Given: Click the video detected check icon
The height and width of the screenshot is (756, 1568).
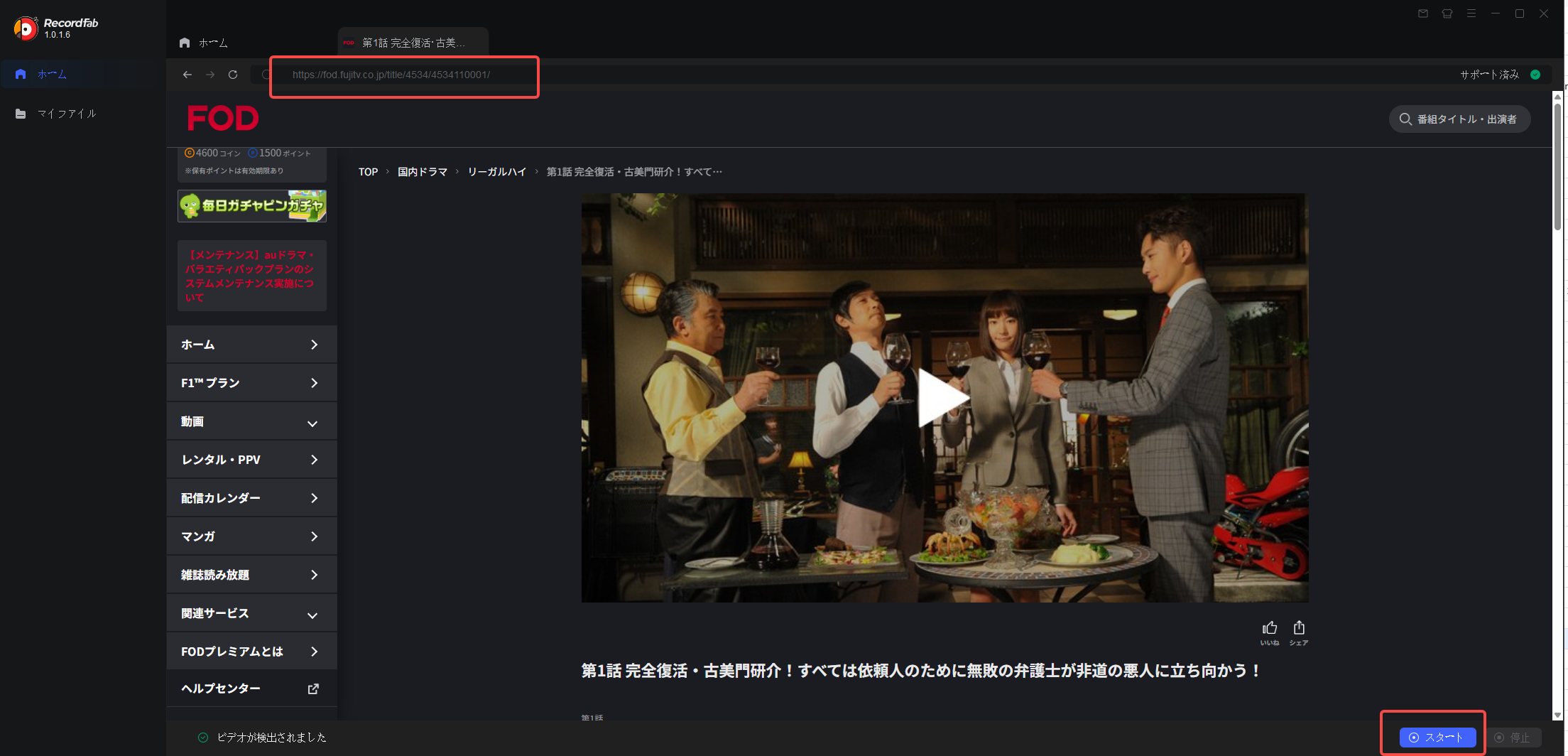Looking at the screenshot, I should (203, 738).
